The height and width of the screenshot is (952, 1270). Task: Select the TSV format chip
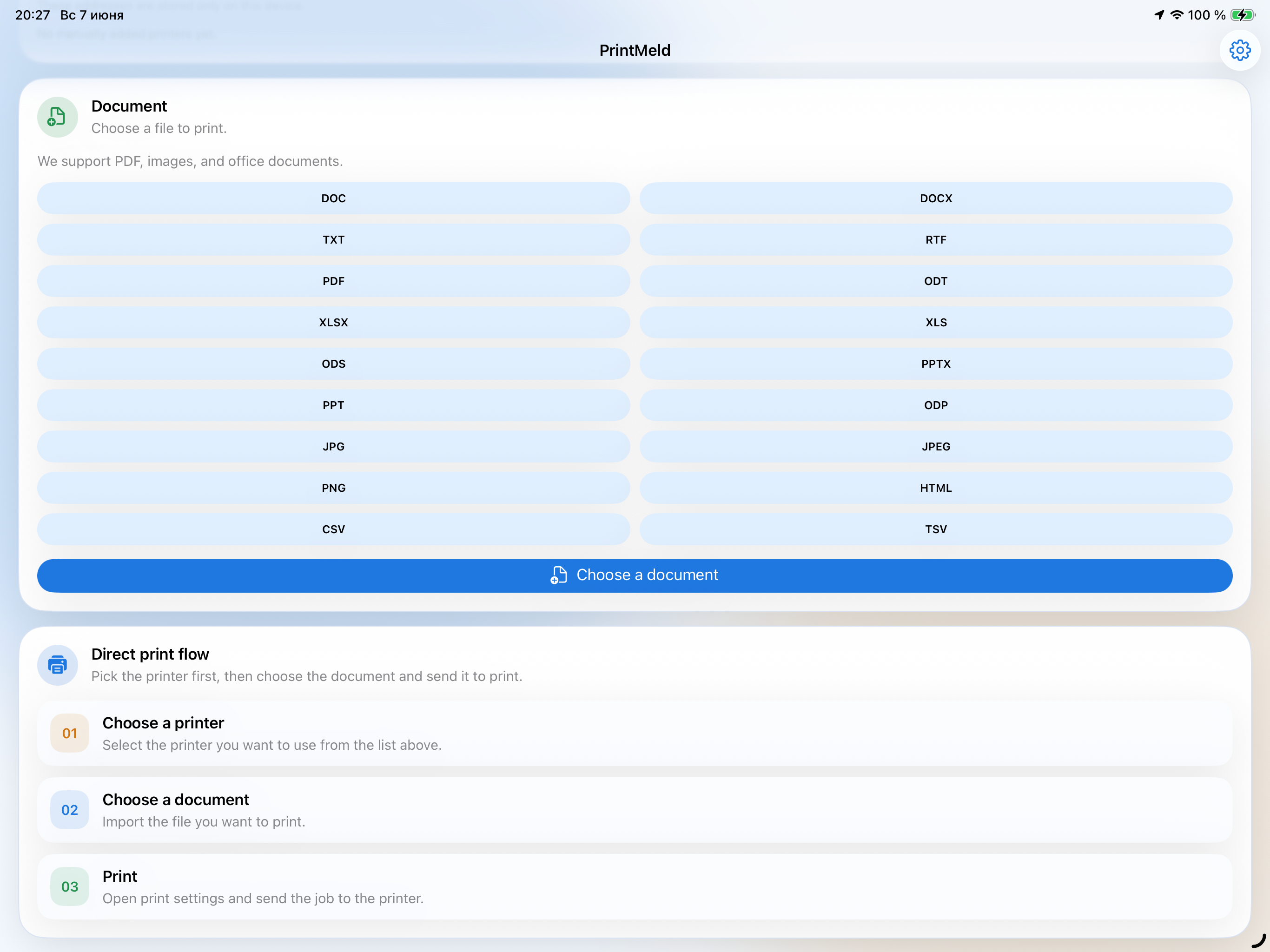(x=936, y=529)
